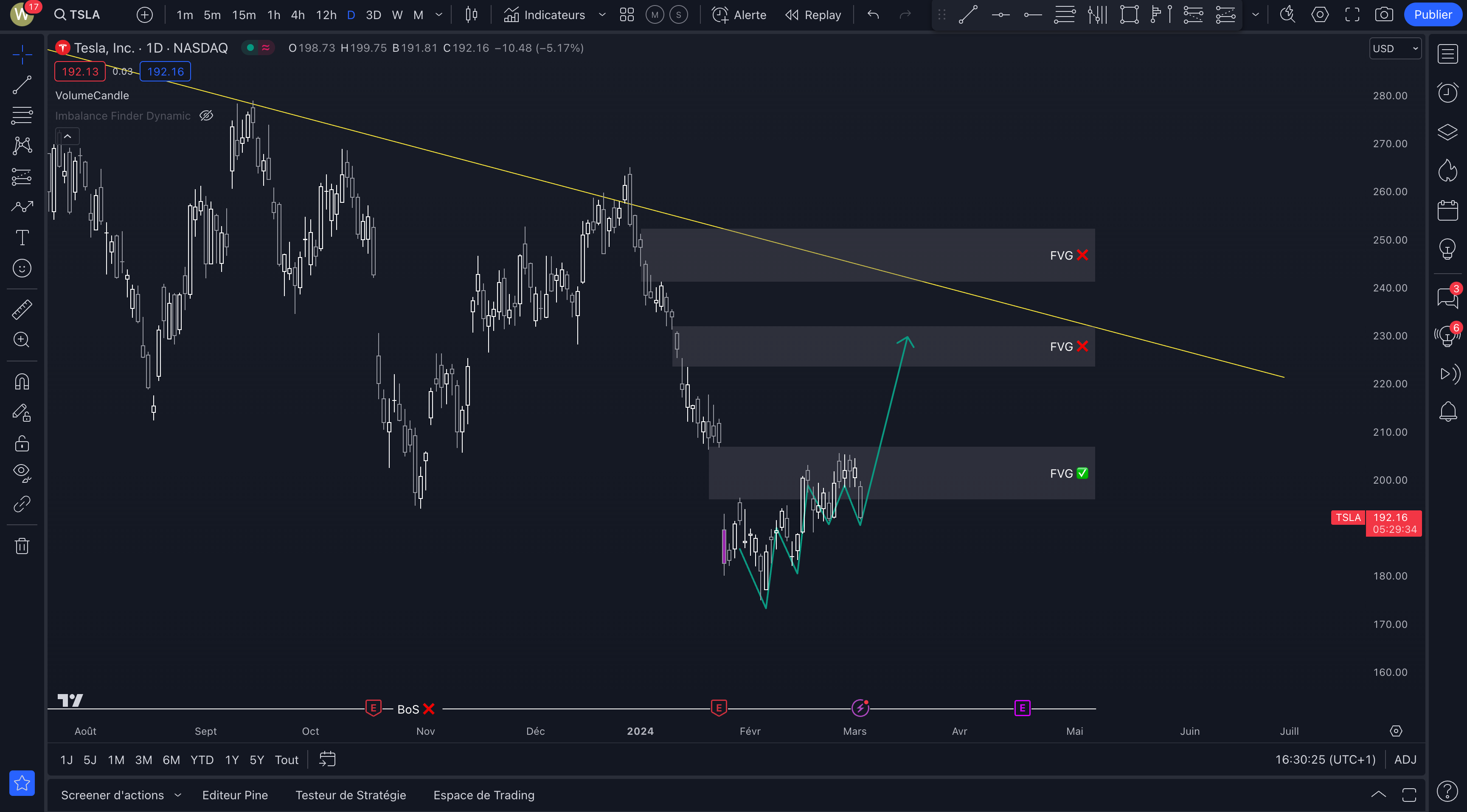Pick the horizontal ray tool in favorites bar

1032,15
